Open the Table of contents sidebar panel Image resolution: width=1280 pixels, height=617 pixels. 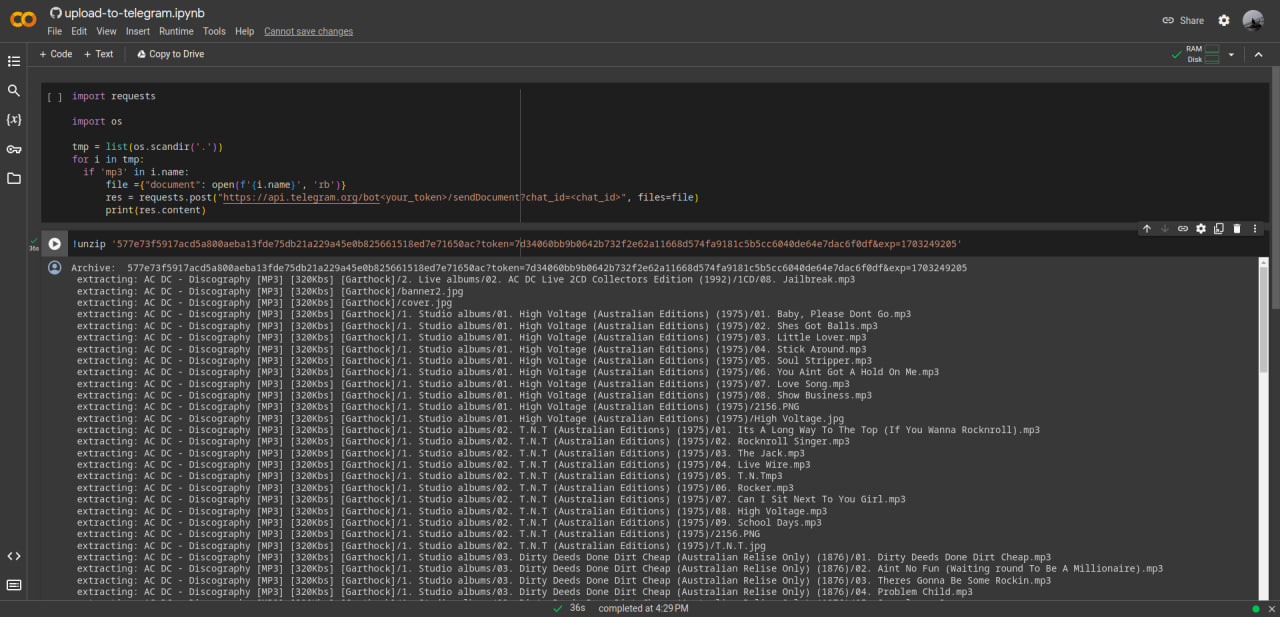(x=14, y=61)
